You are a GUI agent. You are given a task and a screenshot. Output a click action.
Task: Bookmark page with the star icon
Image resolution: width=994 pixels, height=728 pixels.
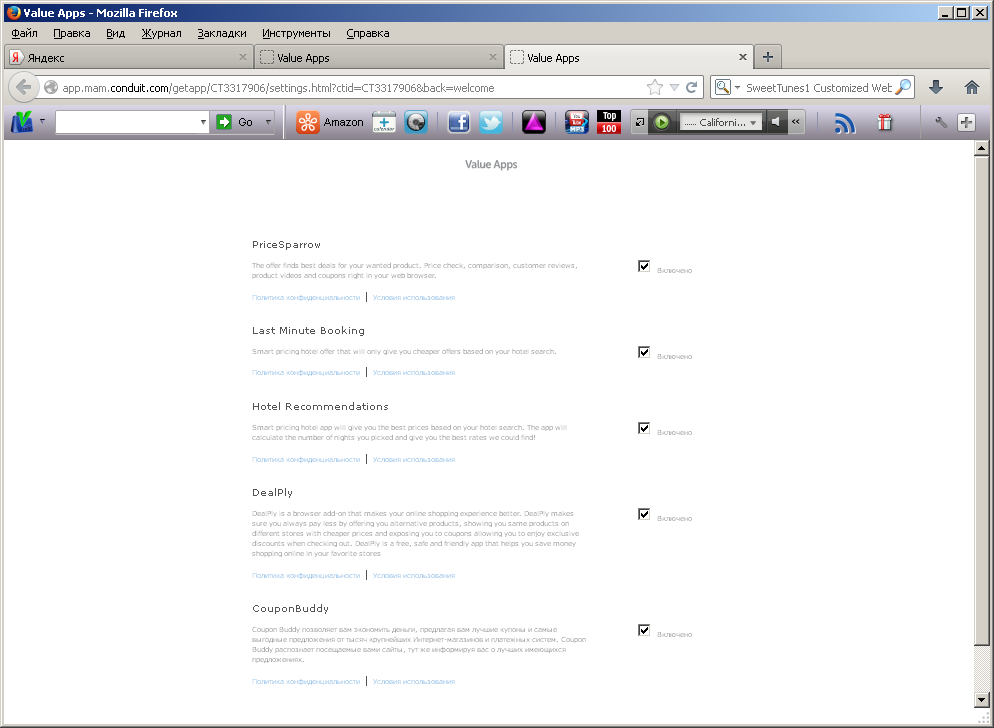pyautogui.click(x=655, y=88)
